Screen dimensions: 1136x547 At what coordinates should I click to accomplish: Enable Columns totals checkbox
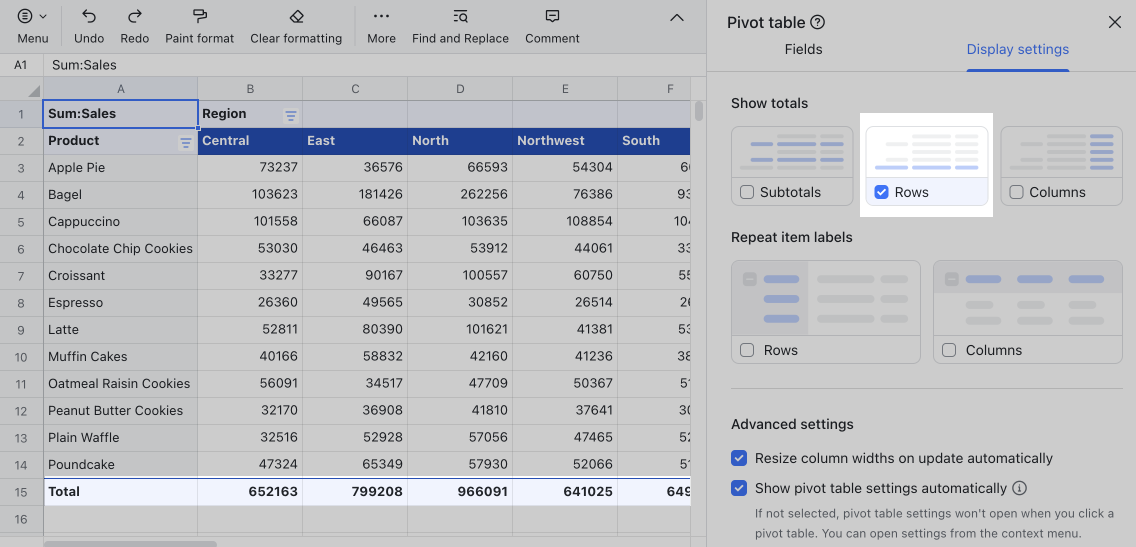coord(1017,192)
